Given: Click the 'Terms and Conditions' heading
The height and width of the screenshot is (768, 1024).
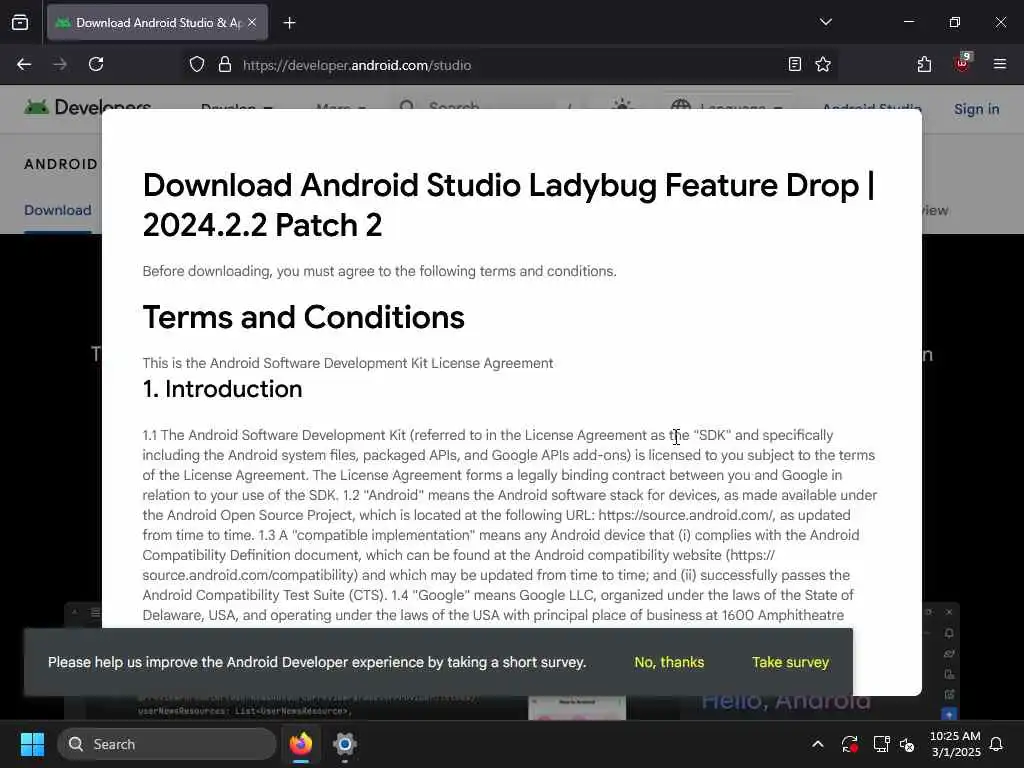Looking at the screenshot, I should [304, 317].
